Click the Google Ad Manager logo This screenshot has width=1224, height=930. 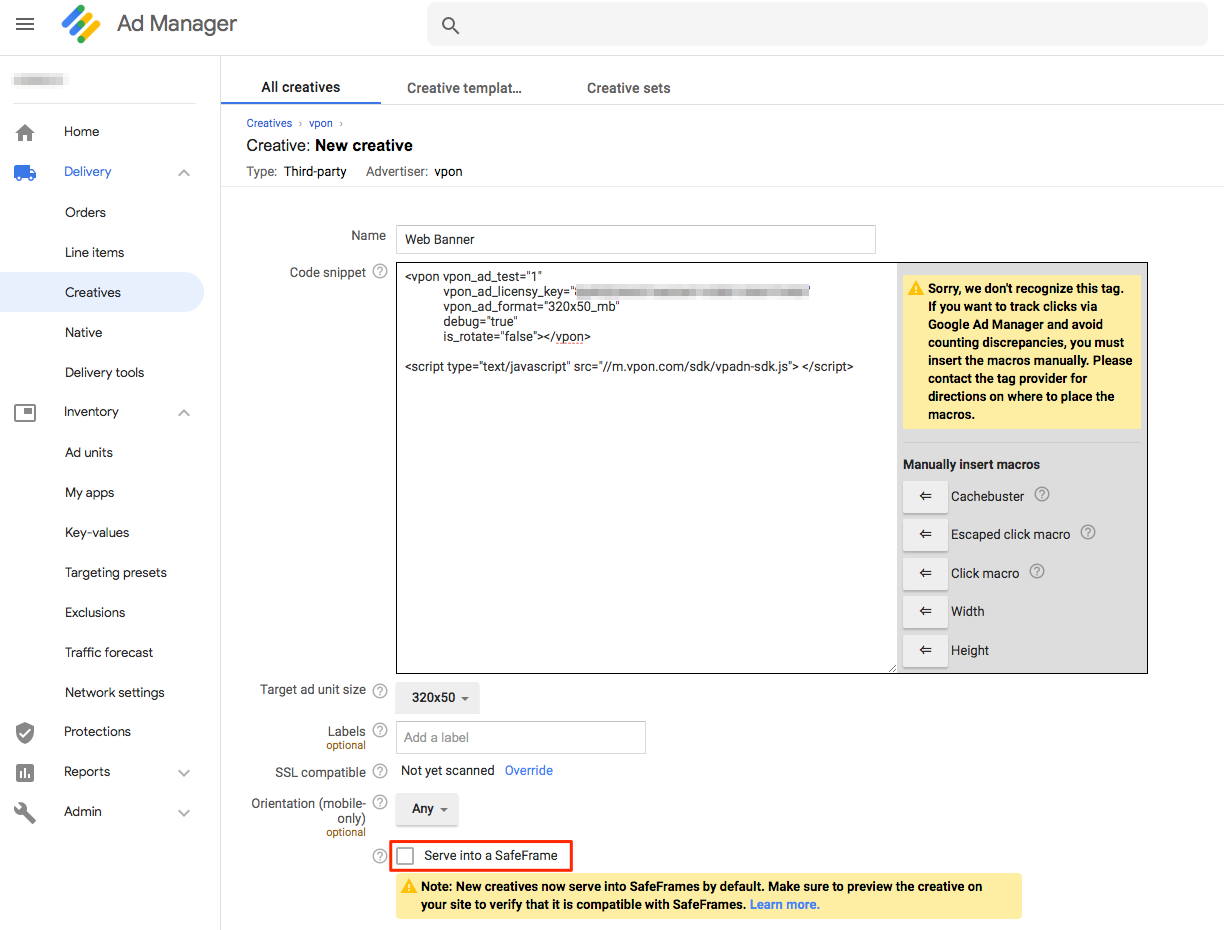point(80,23)
